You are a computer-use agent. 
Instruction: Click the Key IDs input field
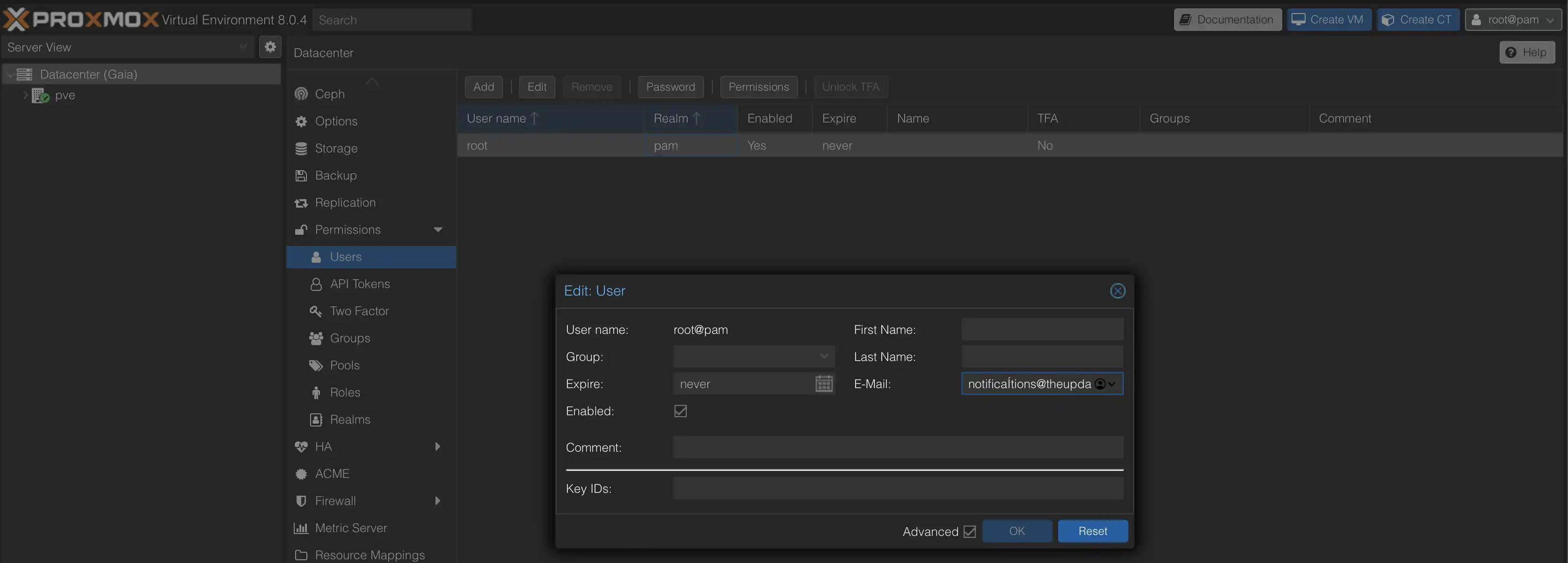tap(898, 489)
